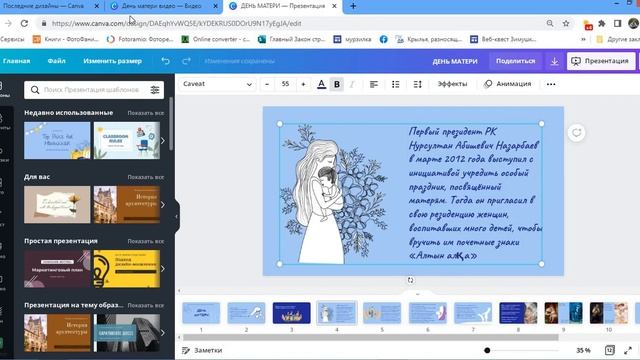Viewport: 640px width, 360px height.
Task: Open line spacing settings
Action: (417, 84)
